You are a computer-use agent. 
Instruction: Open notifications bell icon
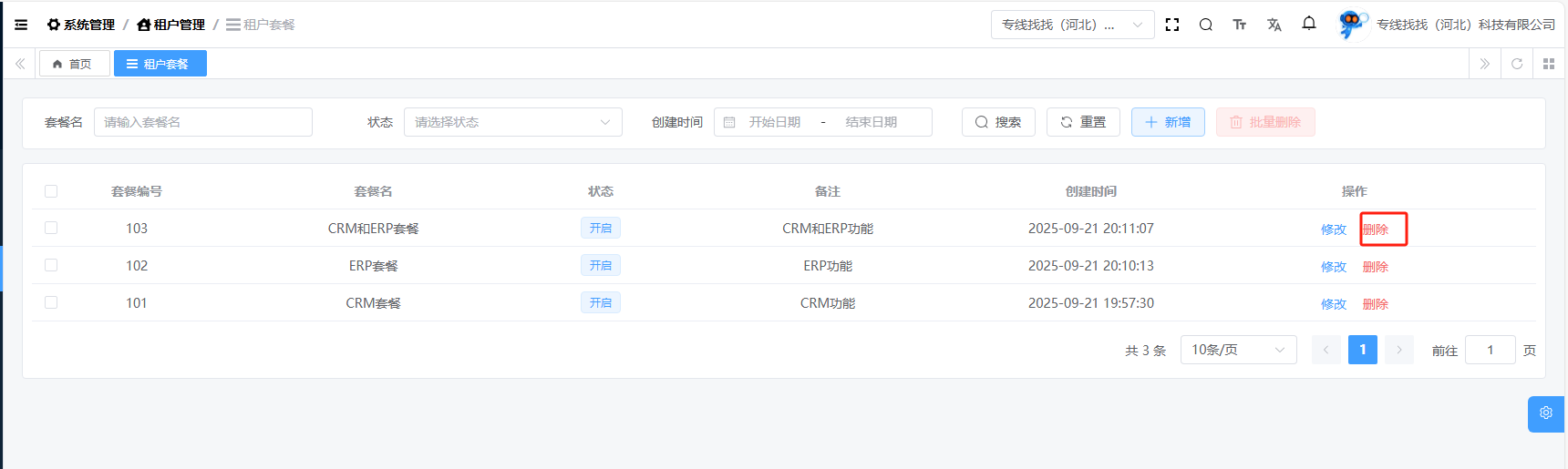(x=1308, y=24)
